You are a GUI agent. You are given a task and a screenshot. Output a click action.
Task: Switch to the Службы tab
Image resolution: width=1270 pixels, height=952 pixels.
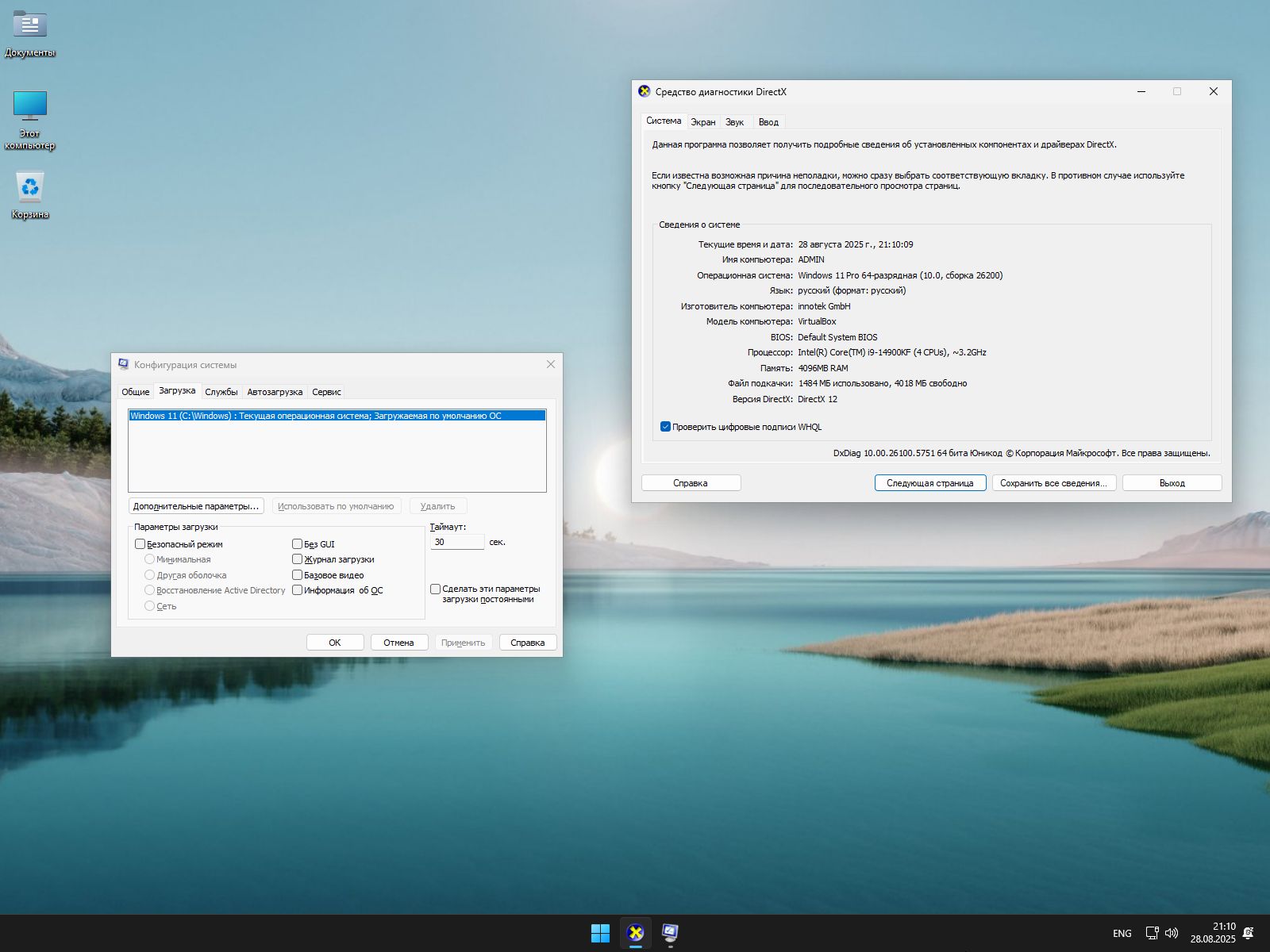click(221, 392)
